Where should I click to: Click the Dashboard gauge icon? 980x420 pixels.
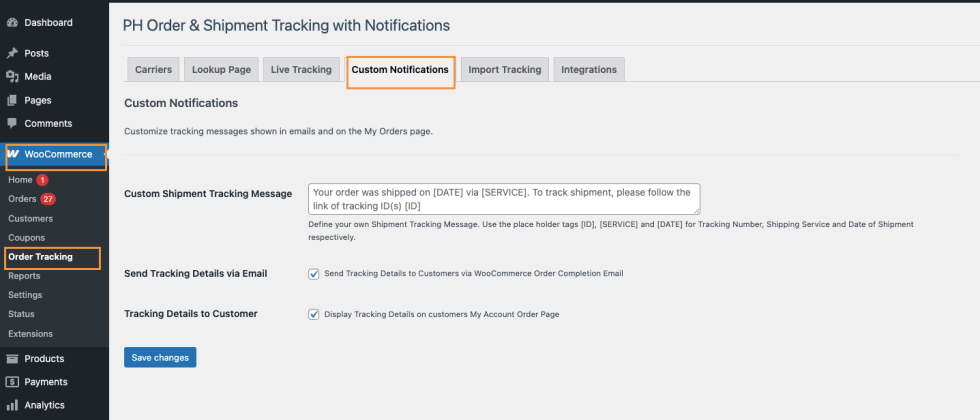tap(12, 22)
